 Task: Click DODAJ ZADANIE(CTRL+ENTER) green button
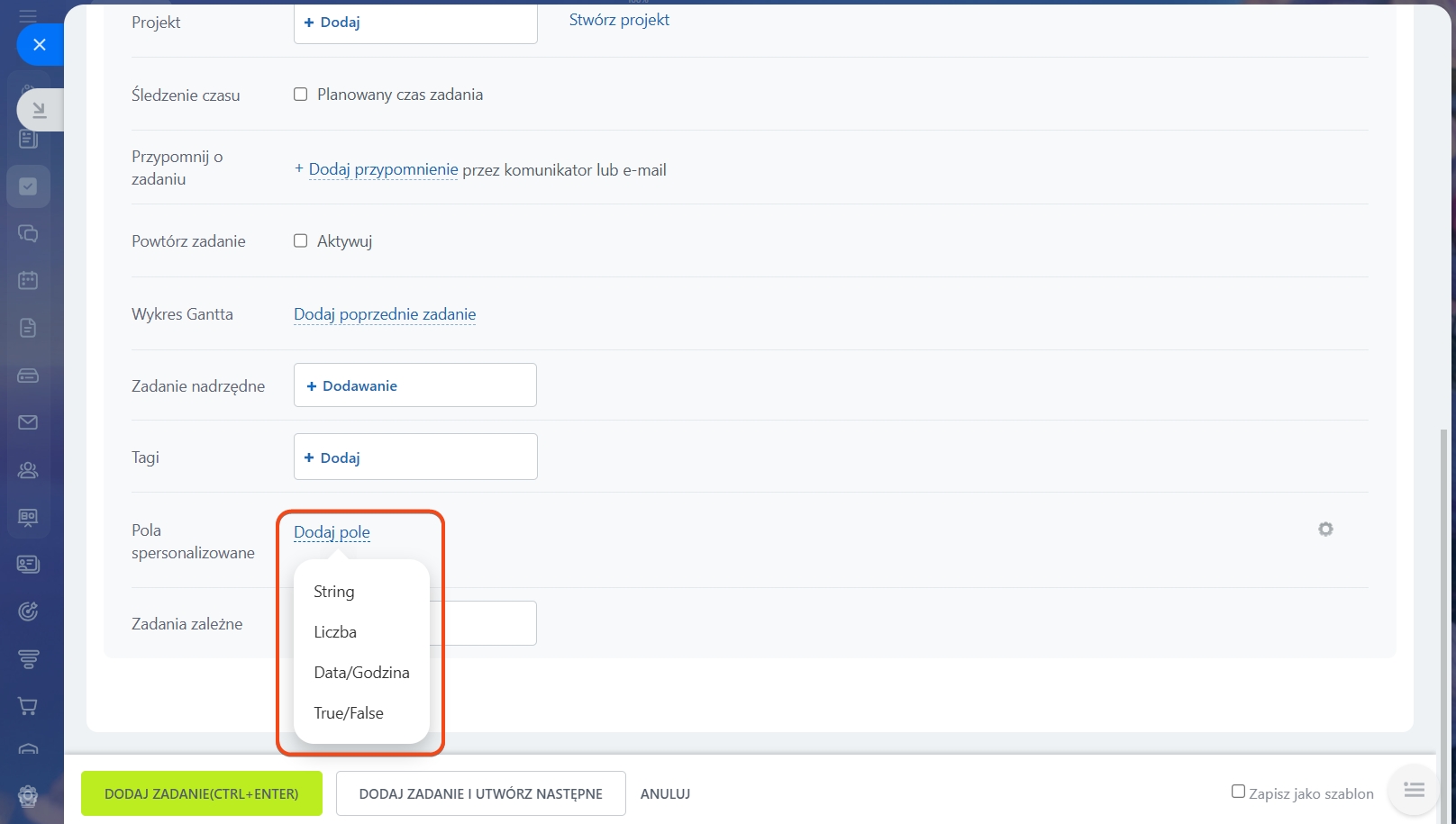click(202, 793)
